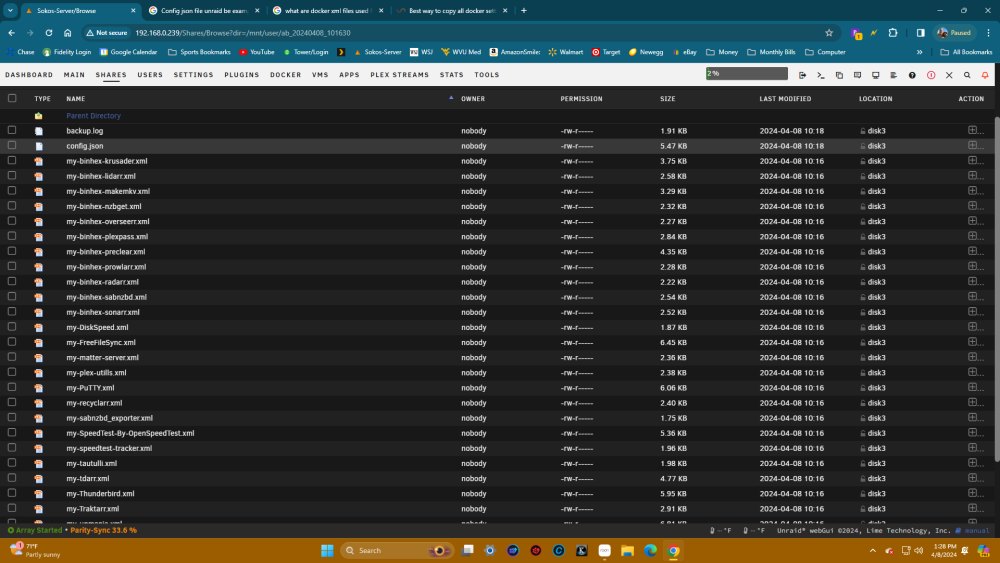The width and height of the screenshot is (1000, 563).
Task: Open the file manager copy icon
Action: point(839,75)
